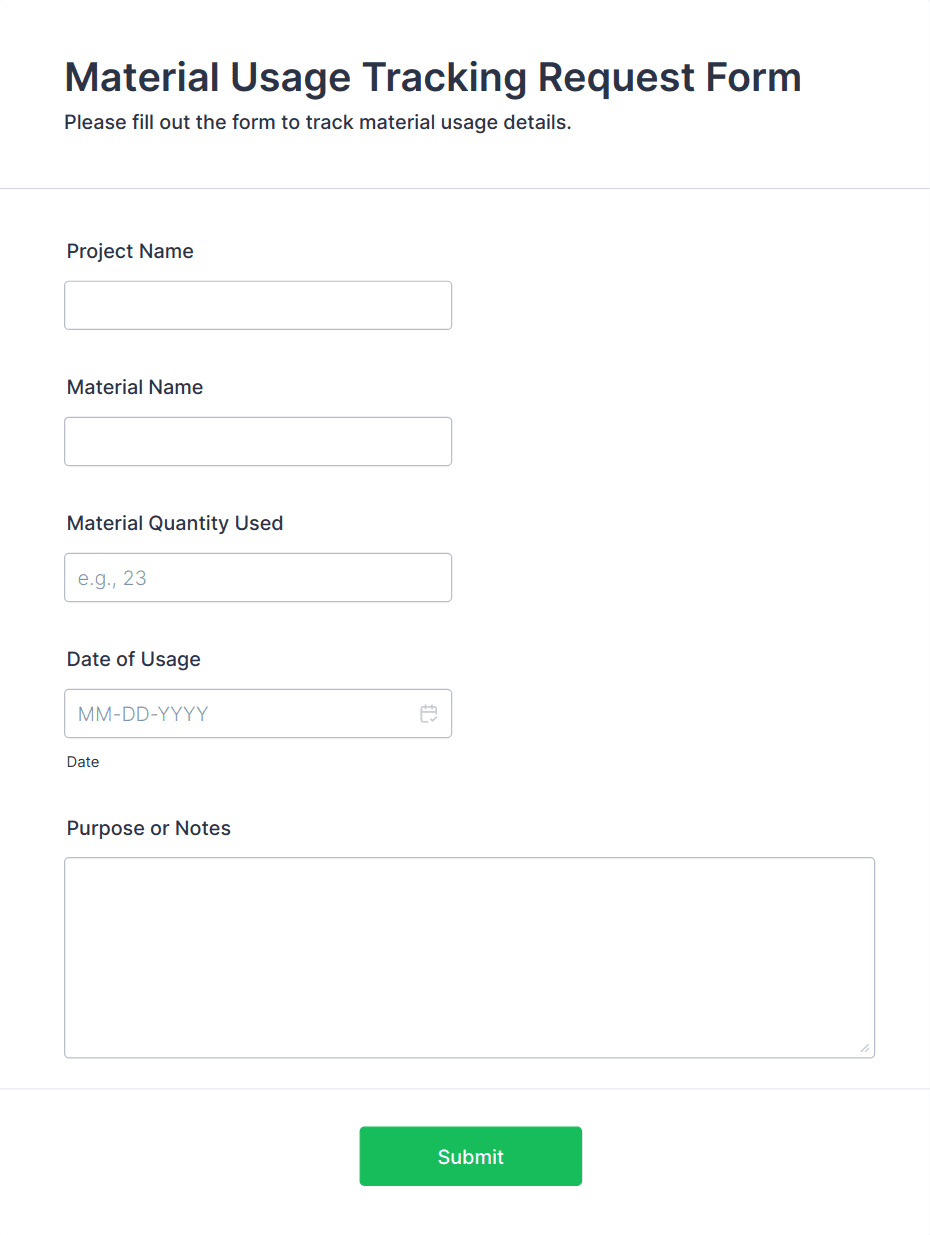Open the calendar date picker icon
Image resolution: width=930 pixels, height=1235 pixels.
(x=429, y=714)
